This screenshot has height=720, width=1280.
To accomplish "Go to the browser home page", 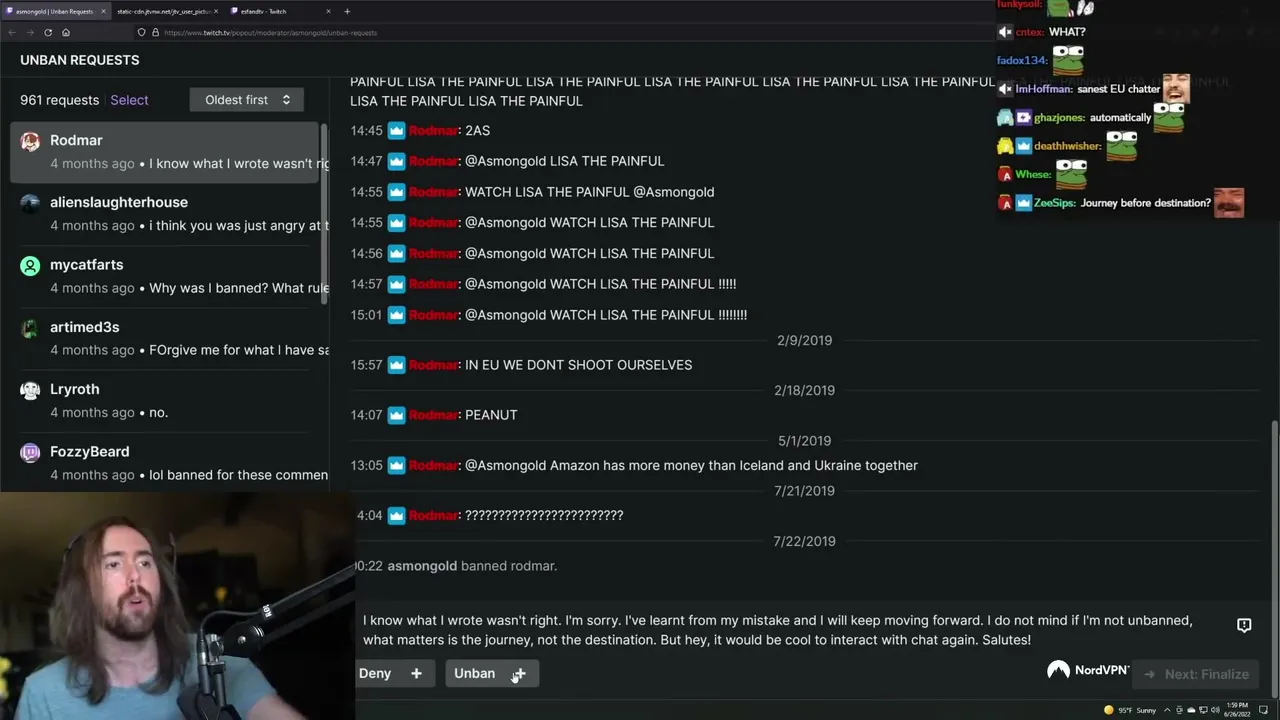I will 66,33.
